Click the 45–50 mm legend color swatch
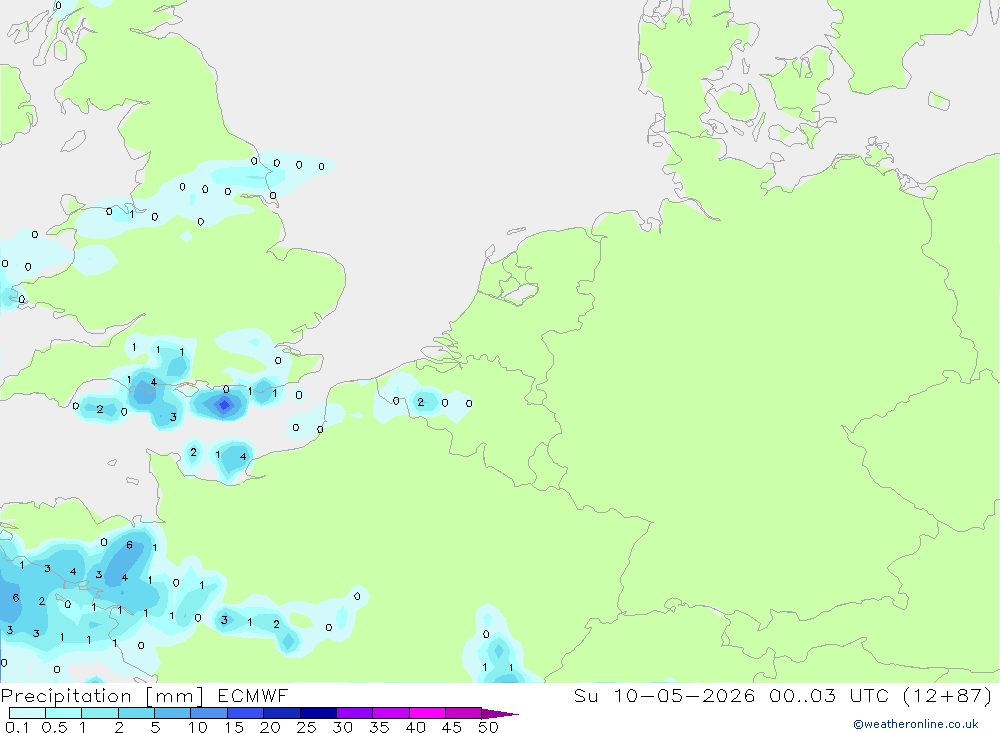The image size is (1000, 733). 464,713
